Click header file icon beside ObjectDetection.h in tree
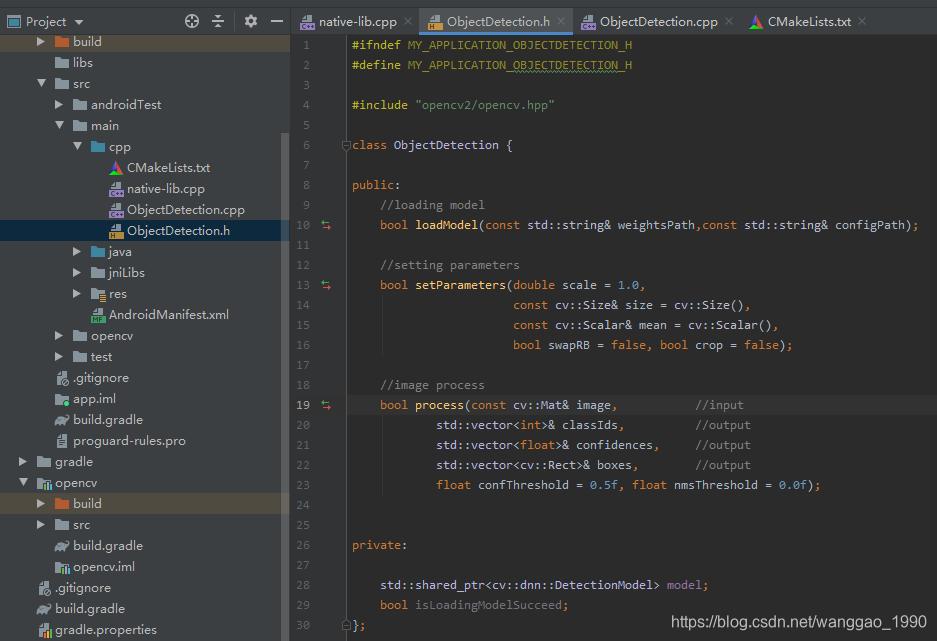Image resolution: width=937 pixels, height=641 pixels. (x=116, y=231)
